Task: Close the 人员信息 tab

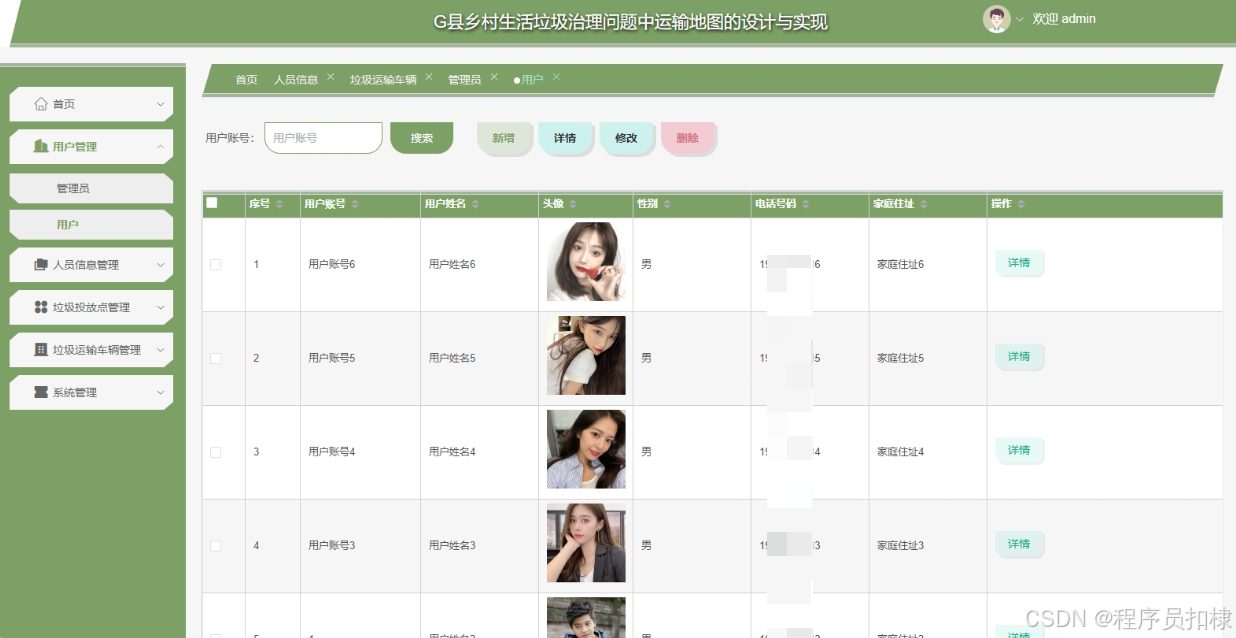Action: point(330,77)
